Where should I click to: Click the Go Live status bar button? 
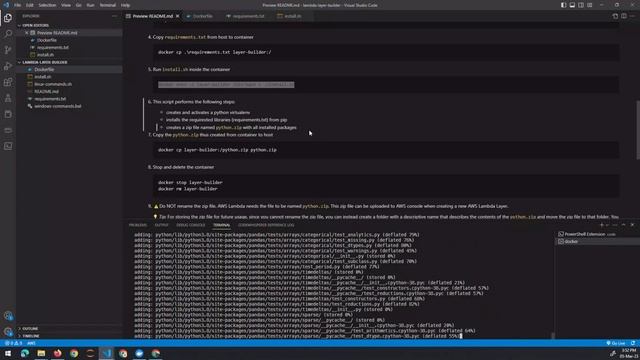click(x=616, y=343)
